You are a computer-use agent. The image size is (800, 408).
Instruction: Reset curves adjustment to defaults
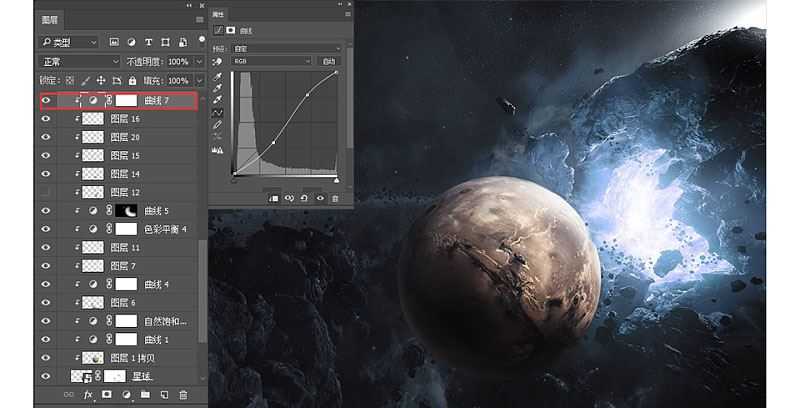303,198
